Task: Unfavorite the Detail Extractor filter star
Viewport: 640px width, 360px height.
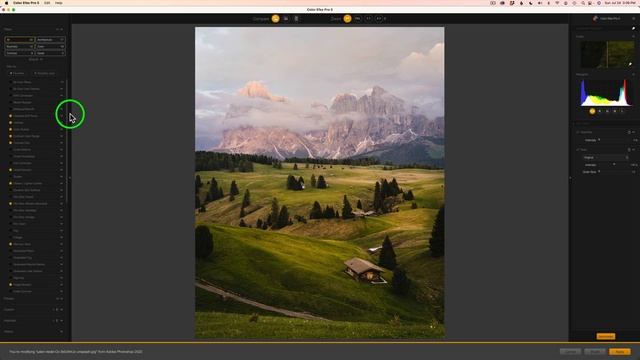Action: (x=11, y=170)
